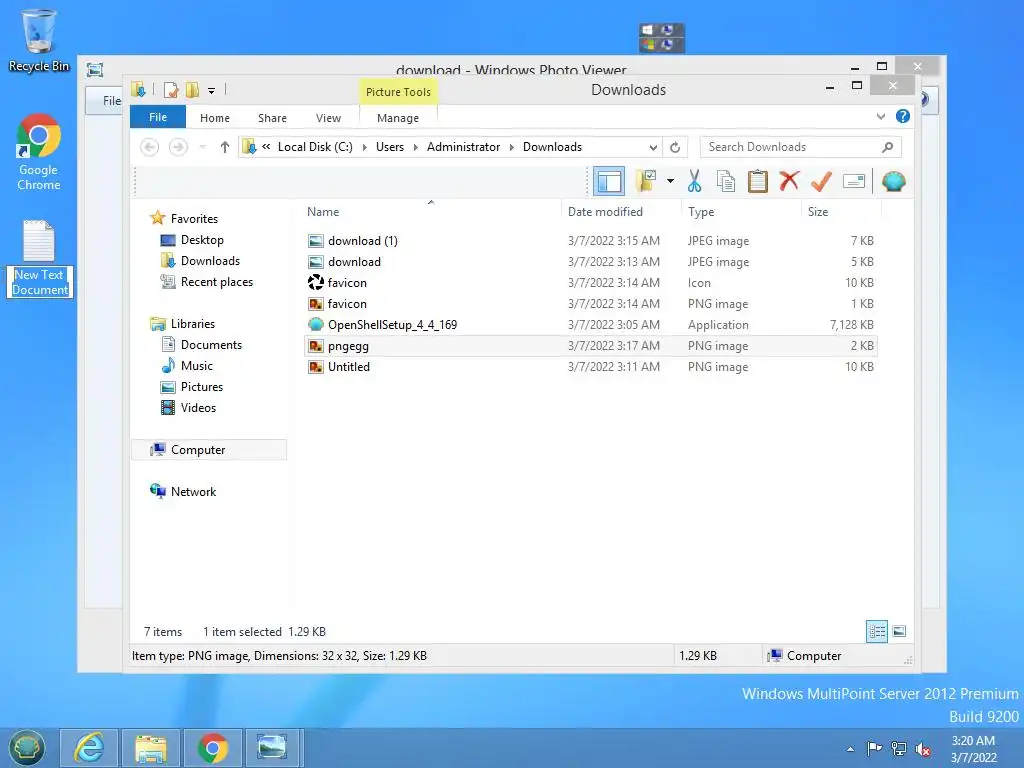Image resolution: width=1024 pixels, height=768 pixels.
Task: Expand the ribbon with the chevron
Action: point(881,116)
